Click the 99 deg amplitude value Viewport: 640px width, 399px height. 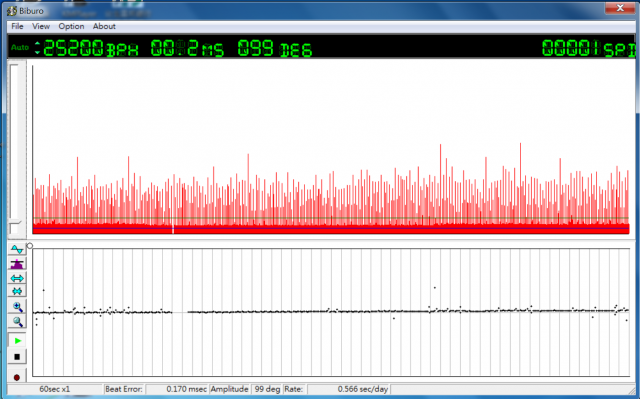click(267, 389)
